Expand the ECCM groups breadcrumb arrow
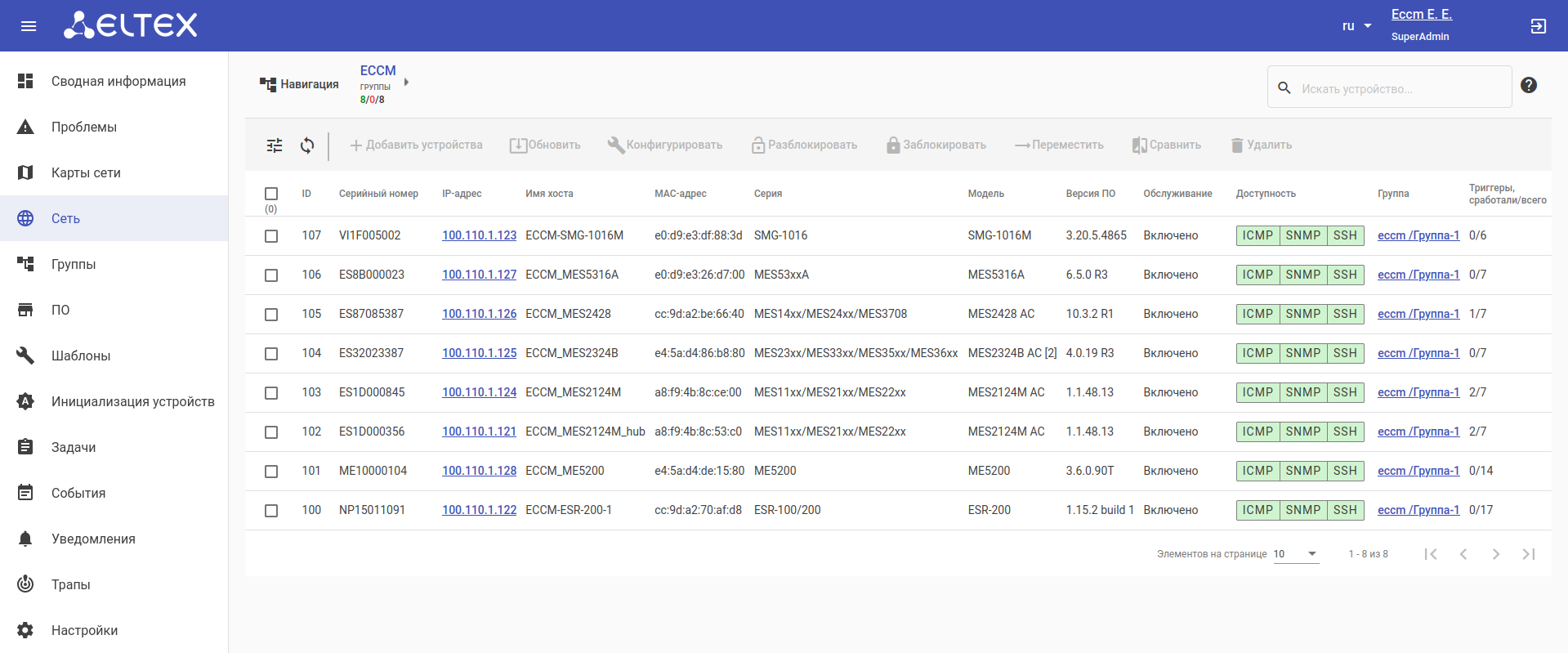Screen dimensions: 1568x653 [x=406, y=83]
